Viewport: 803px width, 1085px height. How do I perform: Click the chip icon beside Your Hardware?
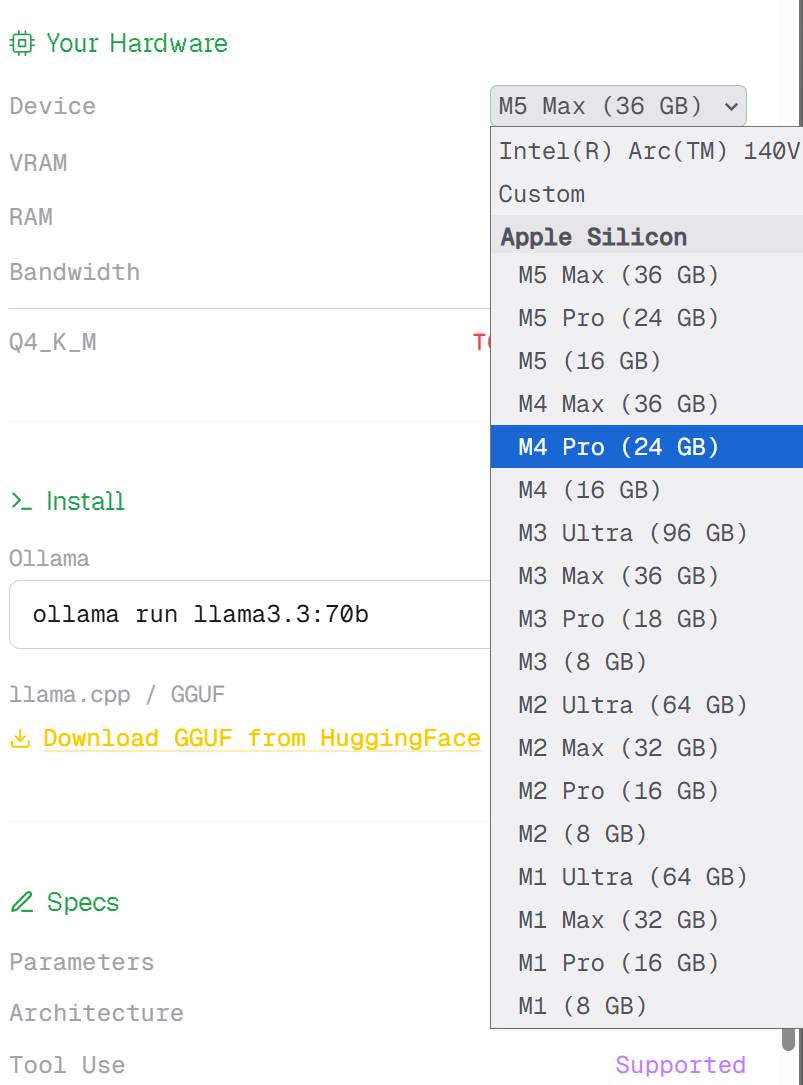tap(22, 43)
